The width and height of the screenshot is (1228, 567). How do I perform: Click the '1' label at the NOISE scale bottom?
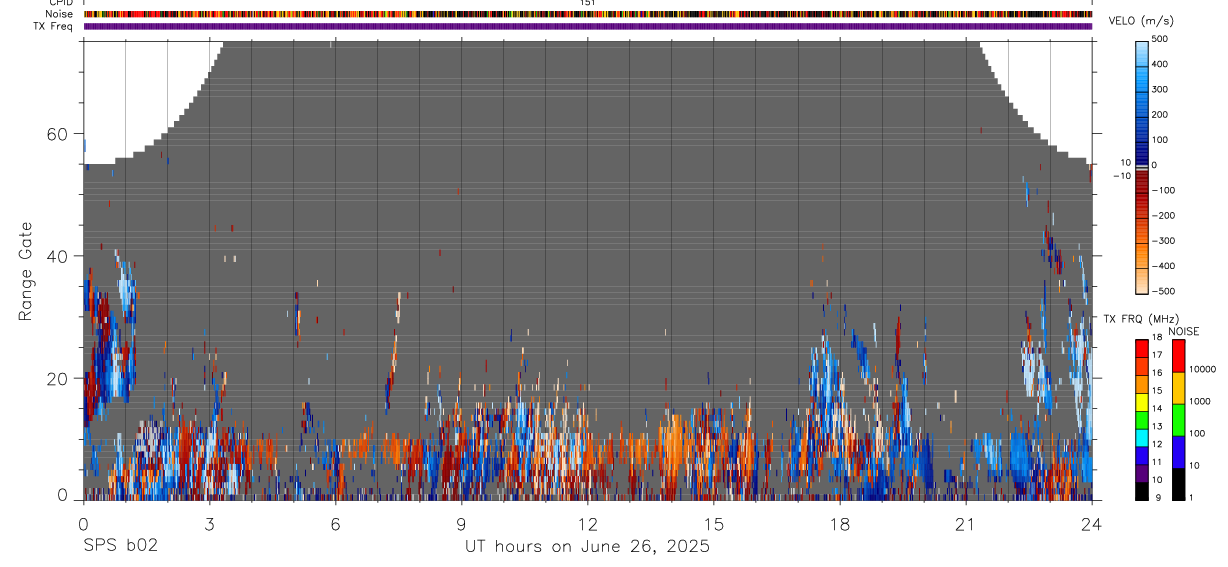pos(1190,497)
